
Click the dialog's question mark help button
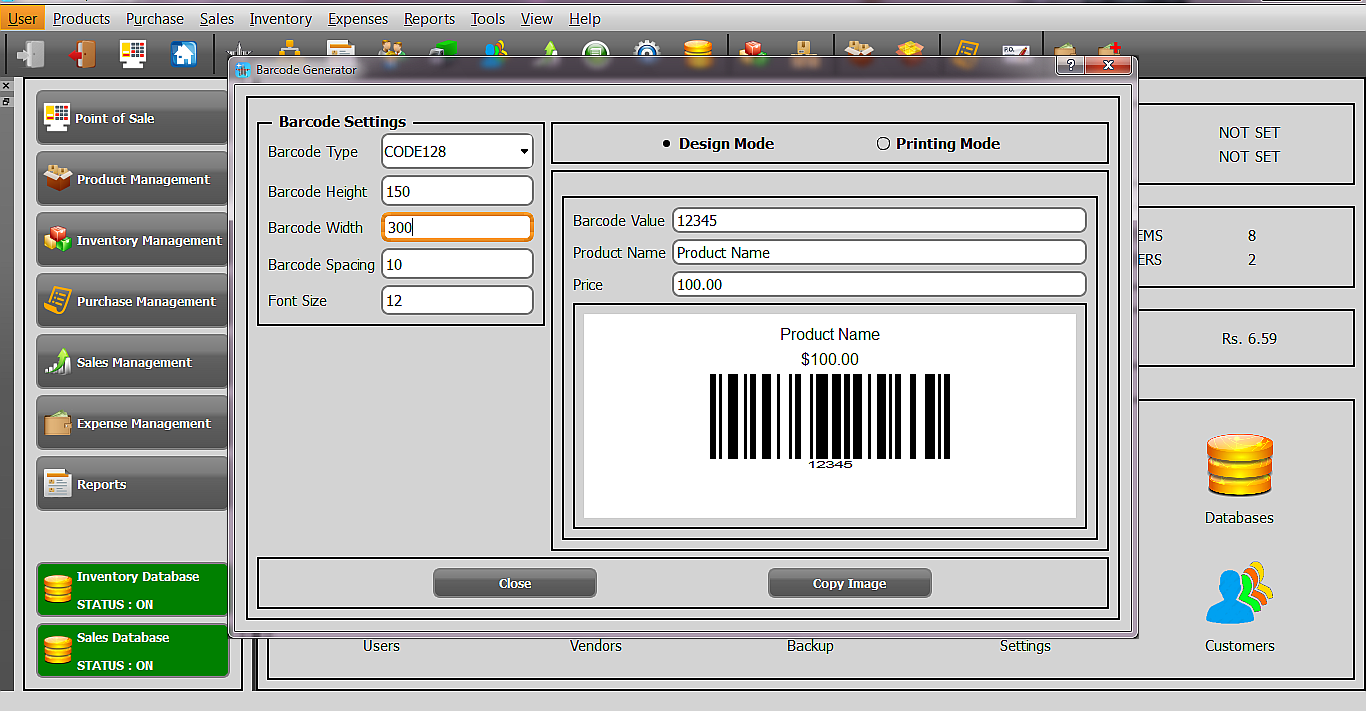tap(1070, 66)
